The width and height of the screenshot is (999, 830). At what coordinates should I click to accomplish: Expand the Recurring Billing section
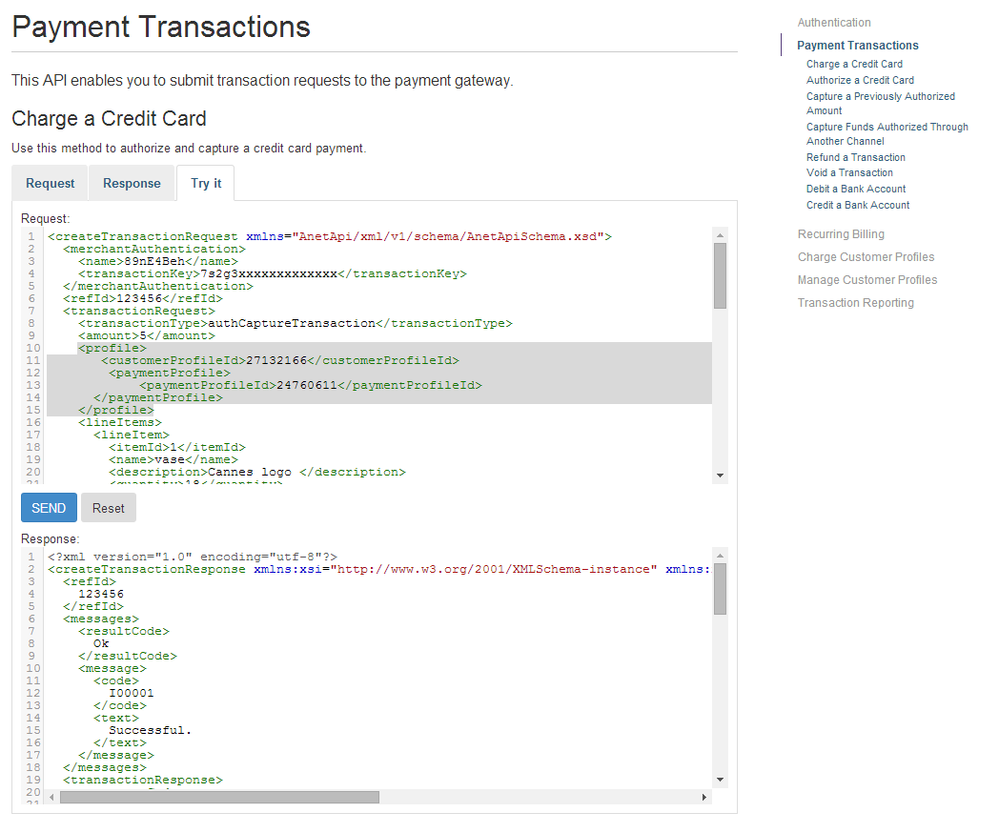(x=840, y=234)
